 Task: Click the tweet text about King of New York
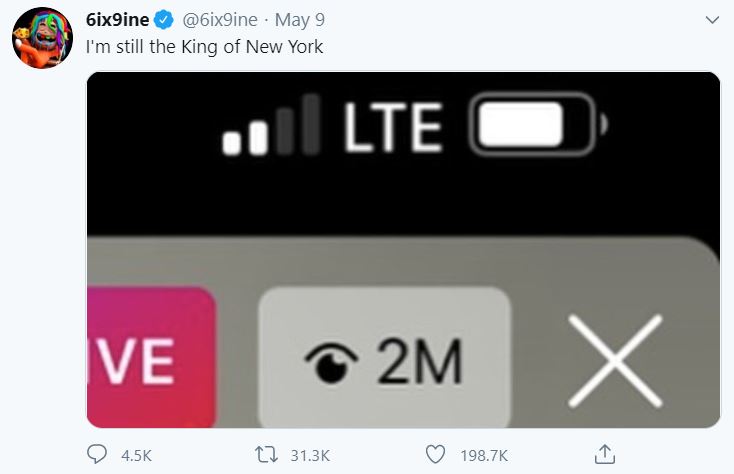pyautogui.click(x=203, y=46)
